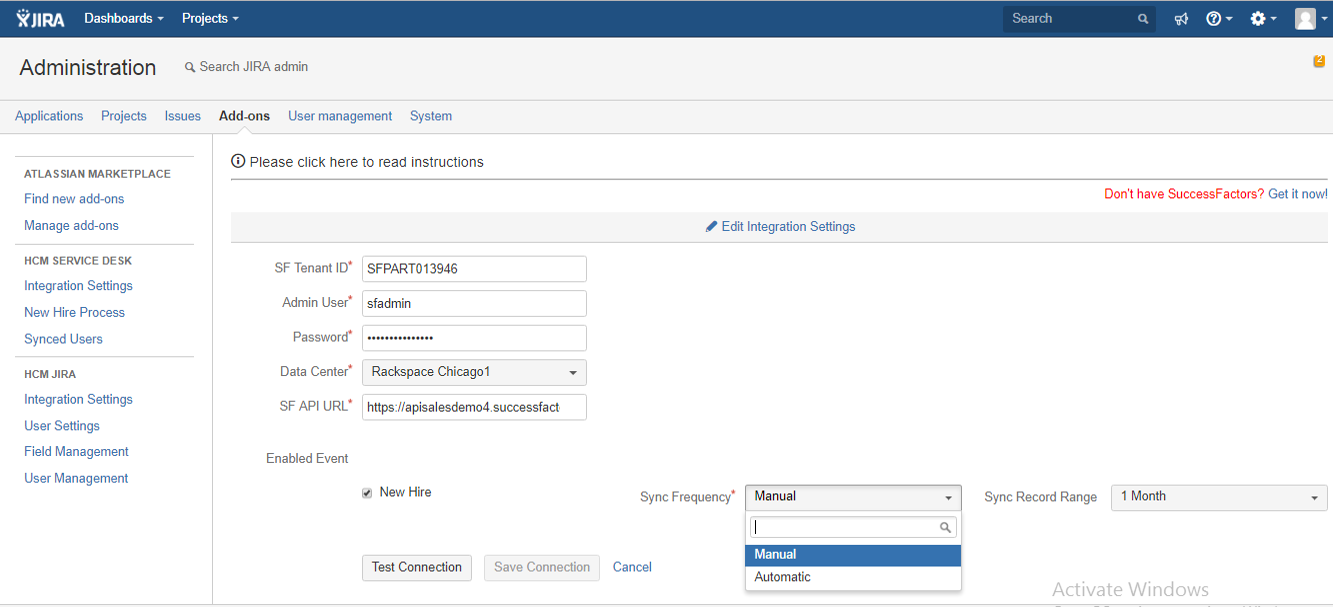Expand the Sync Record Range dropdown
The width and height of the screenshot is (1333, 607).
click(1219, 497)
